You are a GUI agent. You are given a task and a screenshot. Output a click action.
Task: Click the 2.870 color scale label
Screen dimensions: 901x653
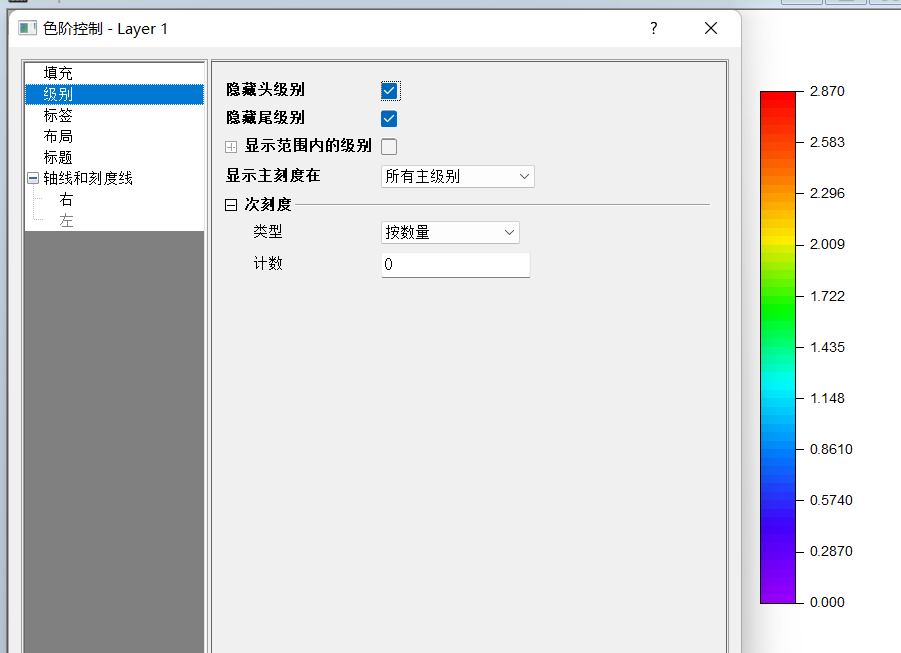[827, 91]
